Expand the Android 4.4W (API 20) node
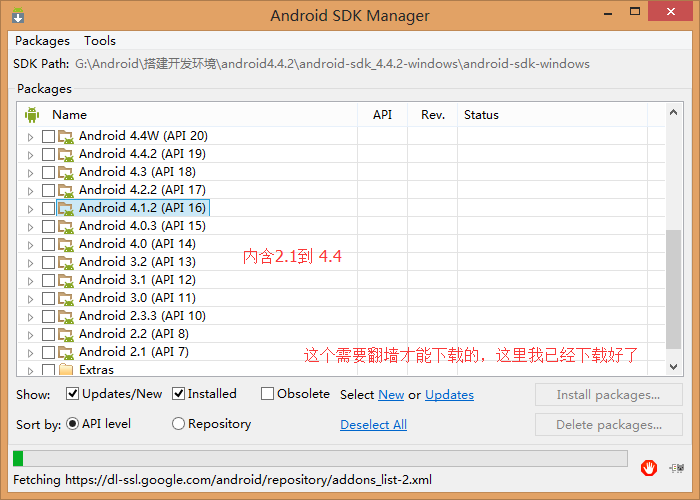 coord(30,137)
